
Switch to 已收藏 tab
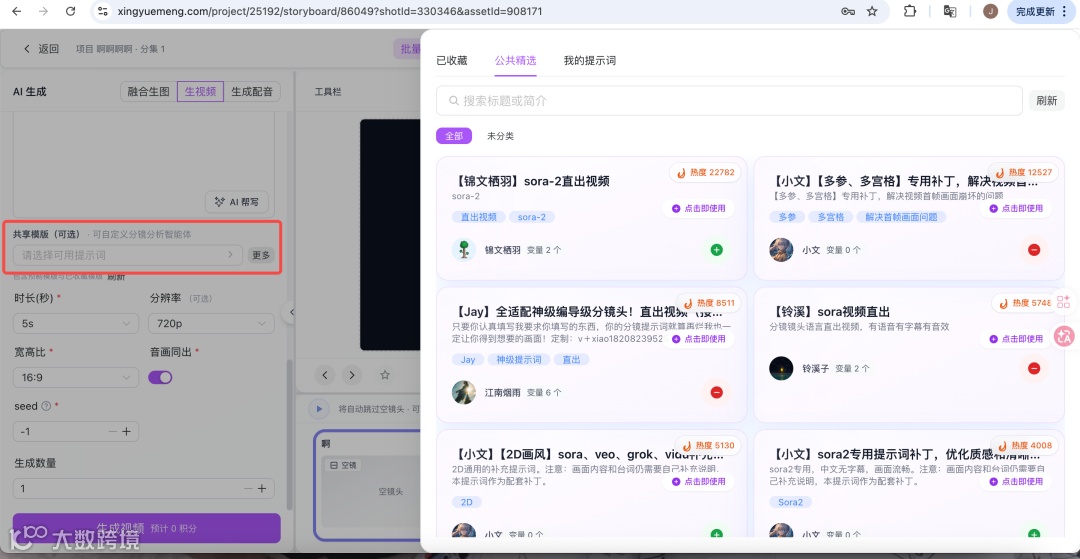pos(452,61)
